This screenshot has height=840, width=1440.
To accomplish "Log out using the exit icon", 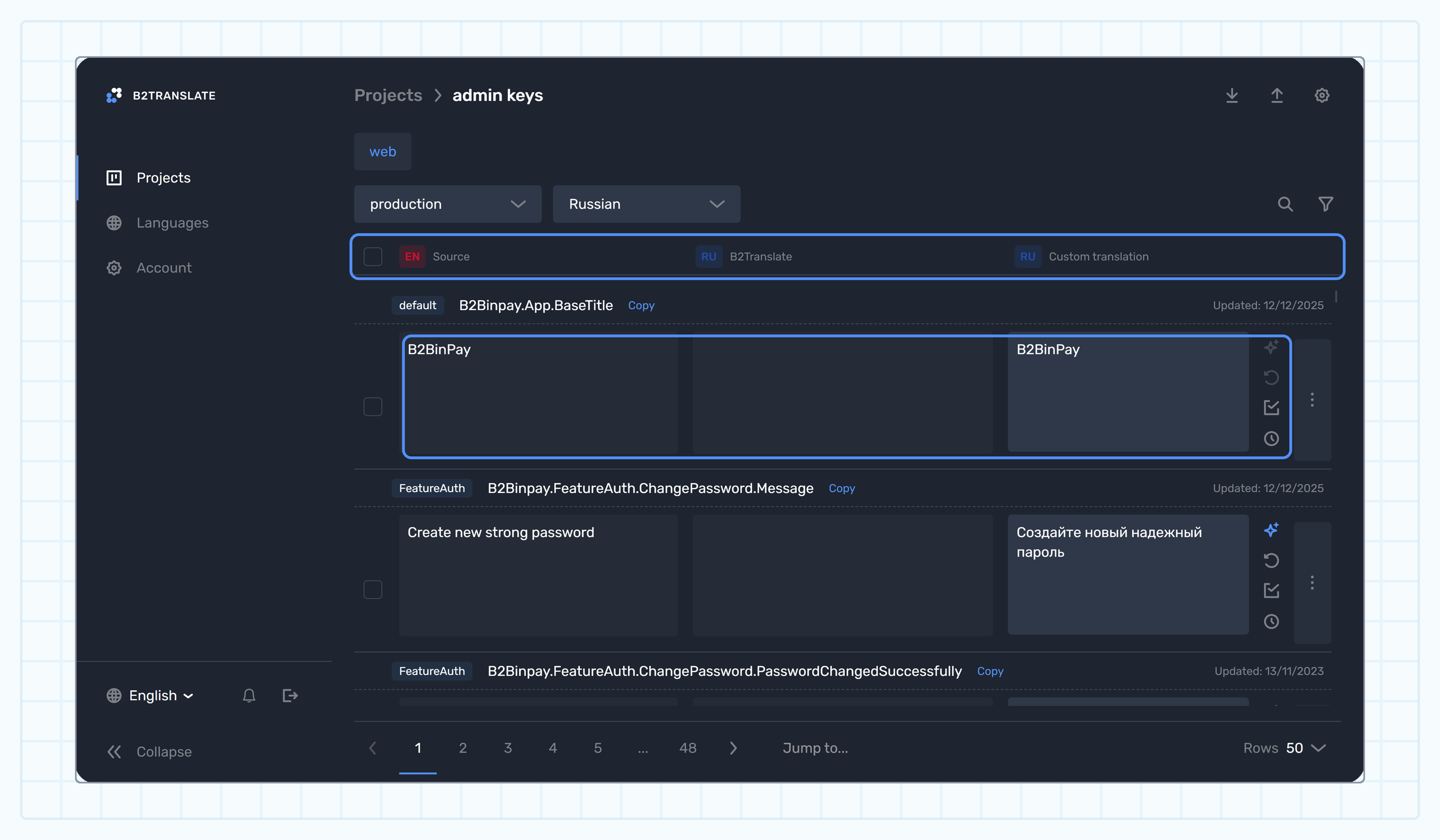I will (290, 695).
